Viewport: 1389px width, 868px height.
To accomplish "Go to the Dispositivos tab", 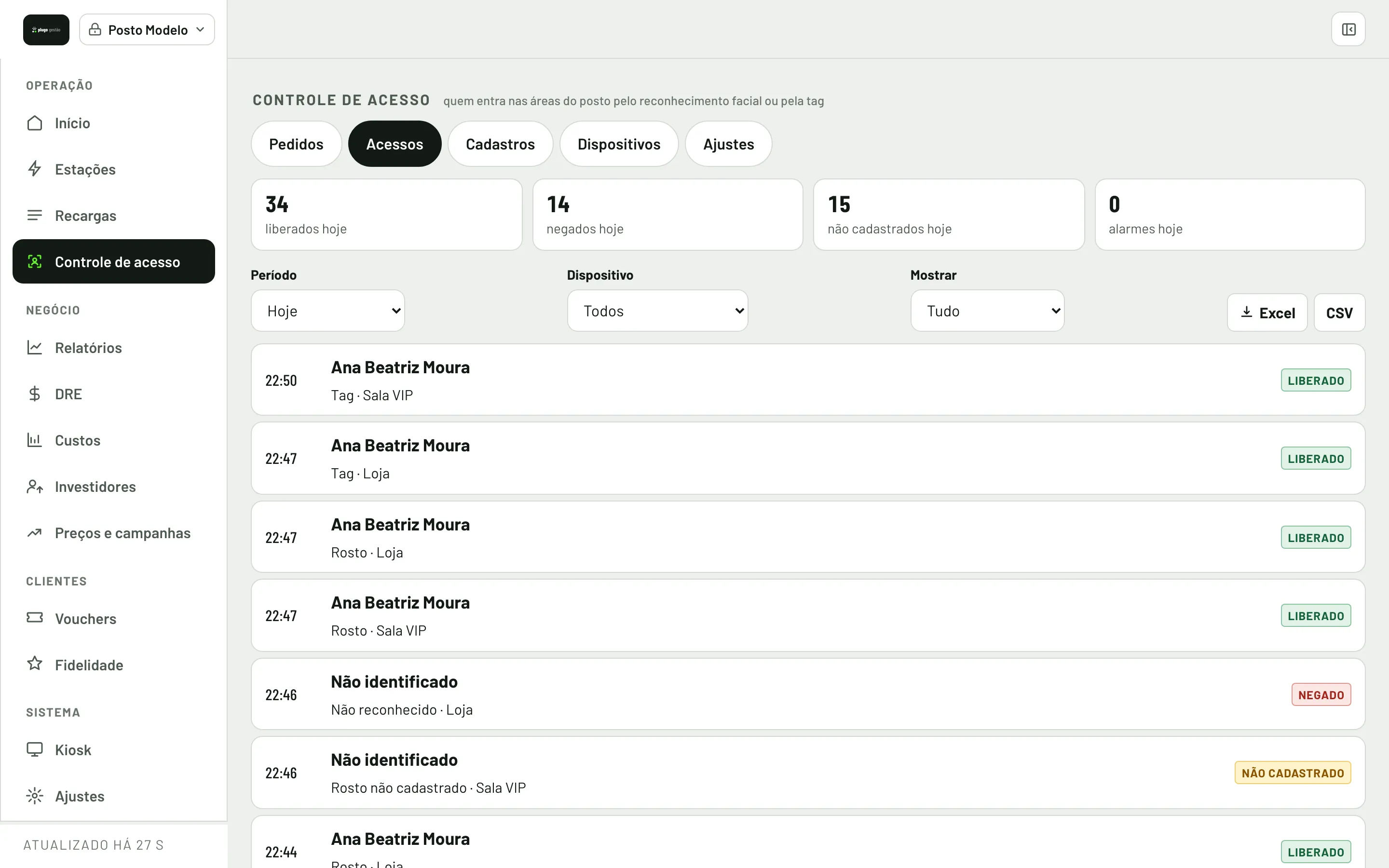I will [619, 144].
